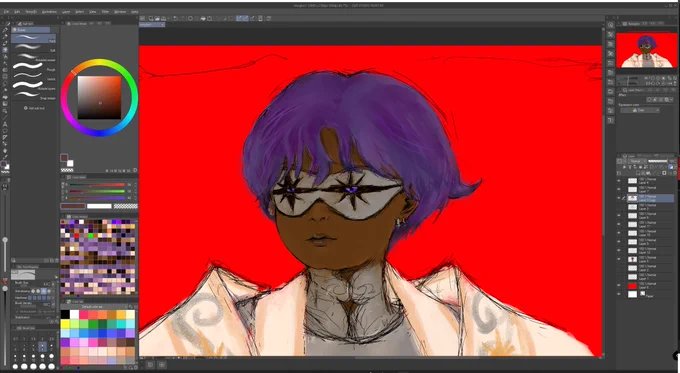Set anti-aliasing to None (first circle)

(33, 291)
